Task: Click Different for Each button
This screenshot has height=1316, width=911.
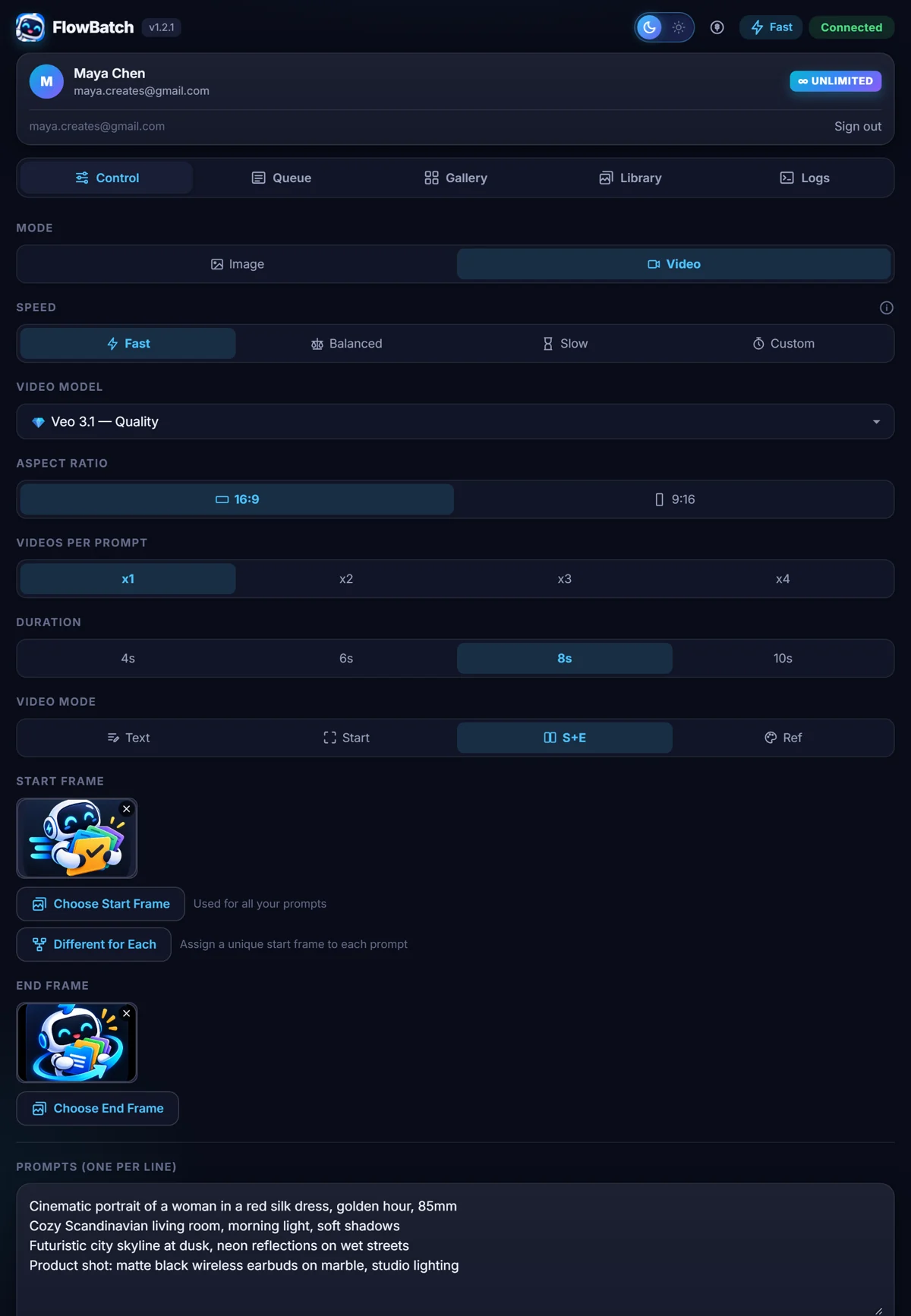Action: [x=93, y=944]
